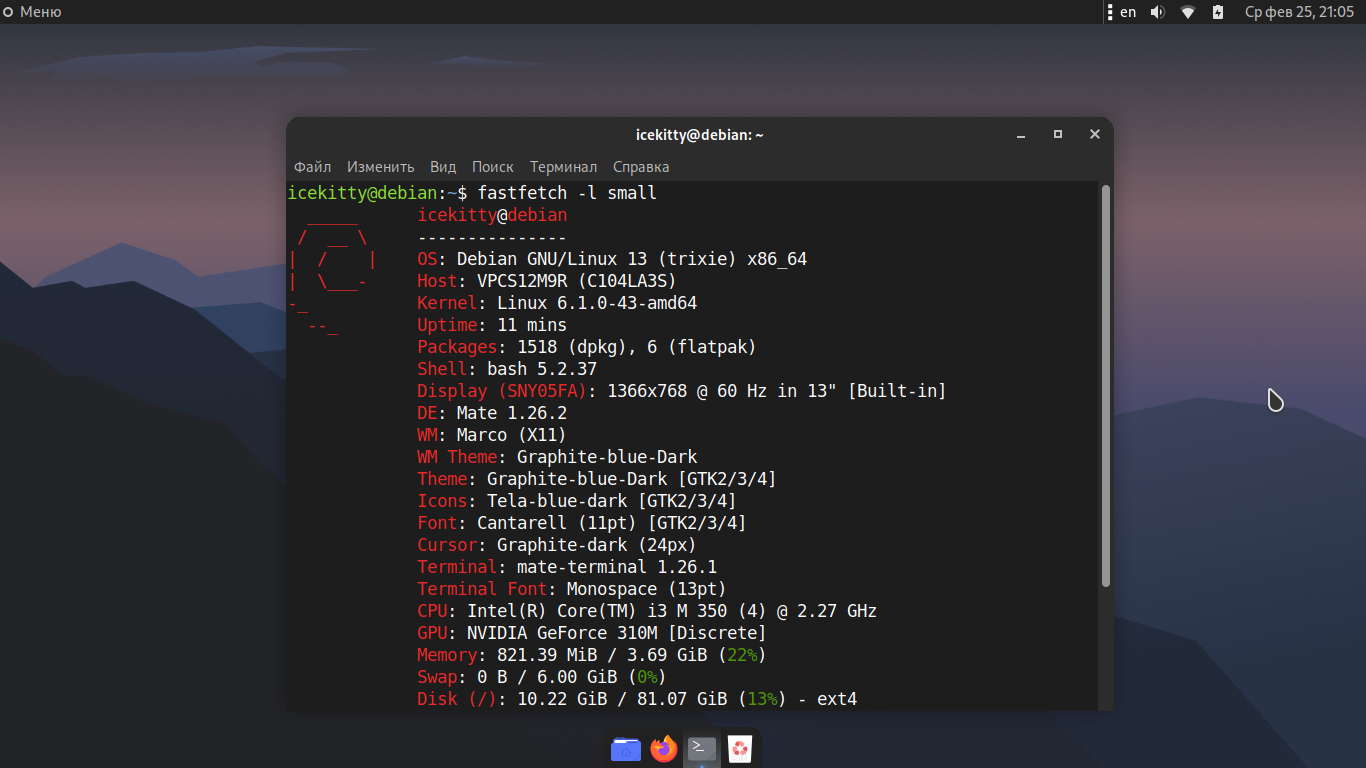This screenshot has height=768, width=1366.
Task: Click the terminal icon in the dock
Action: [x=702, y=748]
